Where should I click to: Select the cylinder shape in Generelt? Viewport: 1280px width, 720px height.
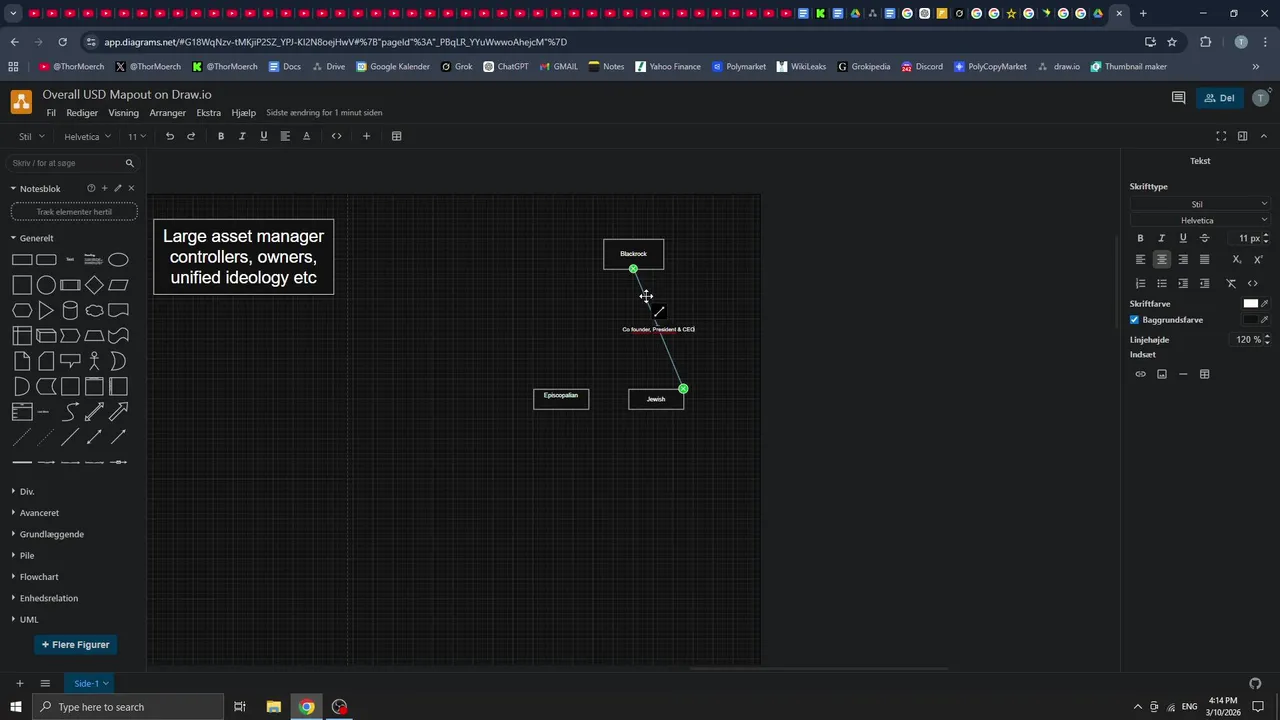pyautogui.click(x=70, y=310)
